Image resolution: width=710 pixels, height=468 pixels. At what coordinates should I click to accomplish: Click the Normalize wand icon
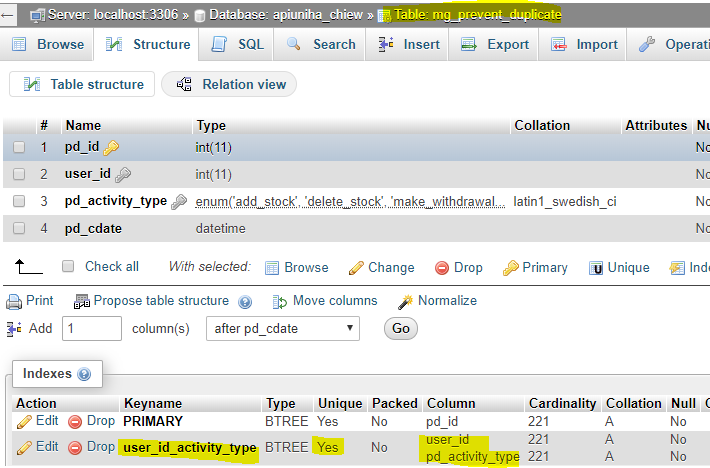pos(405,301)
